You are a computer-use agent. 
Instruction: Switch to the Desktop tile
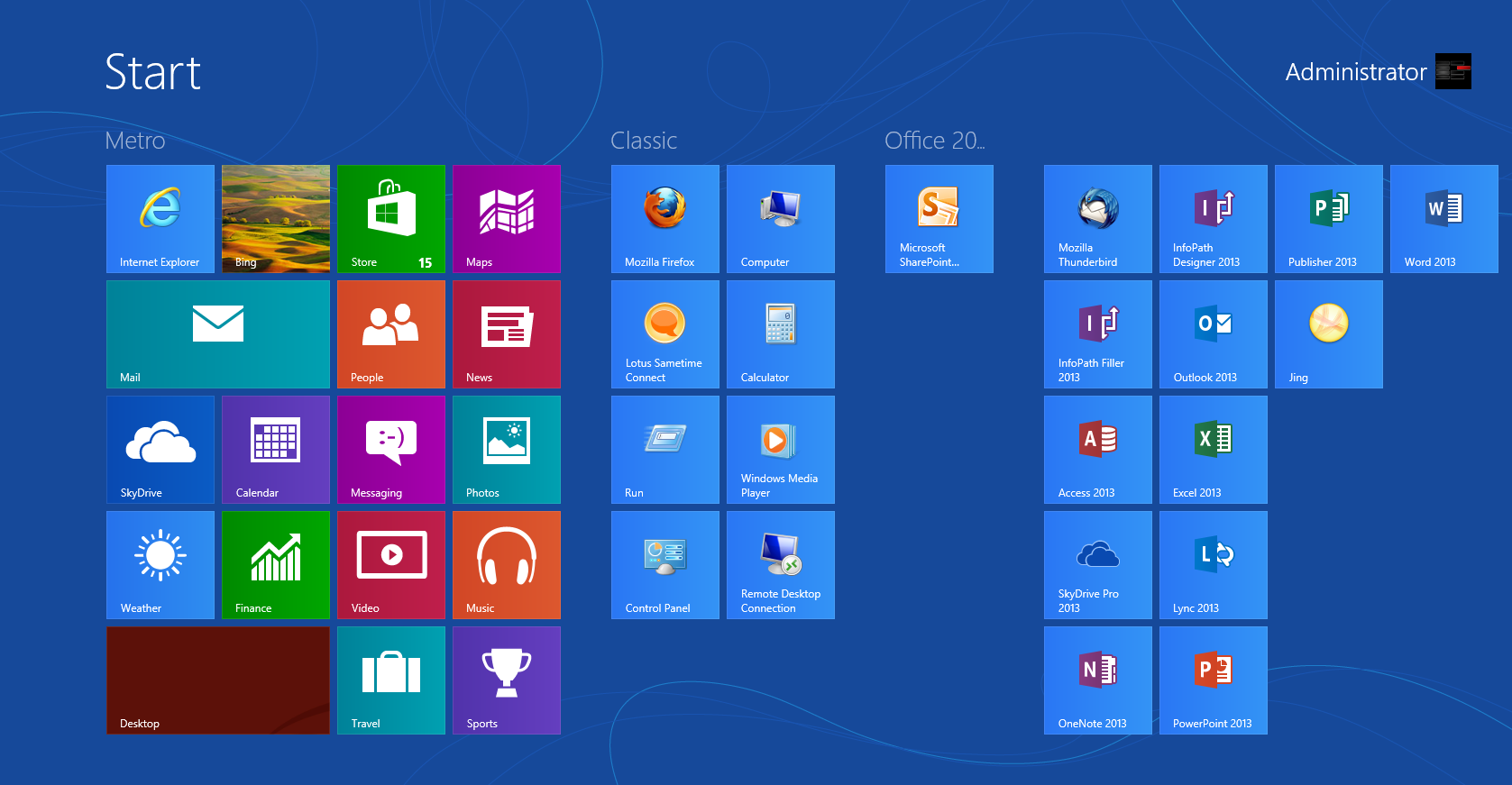click(x=218, y=680)
